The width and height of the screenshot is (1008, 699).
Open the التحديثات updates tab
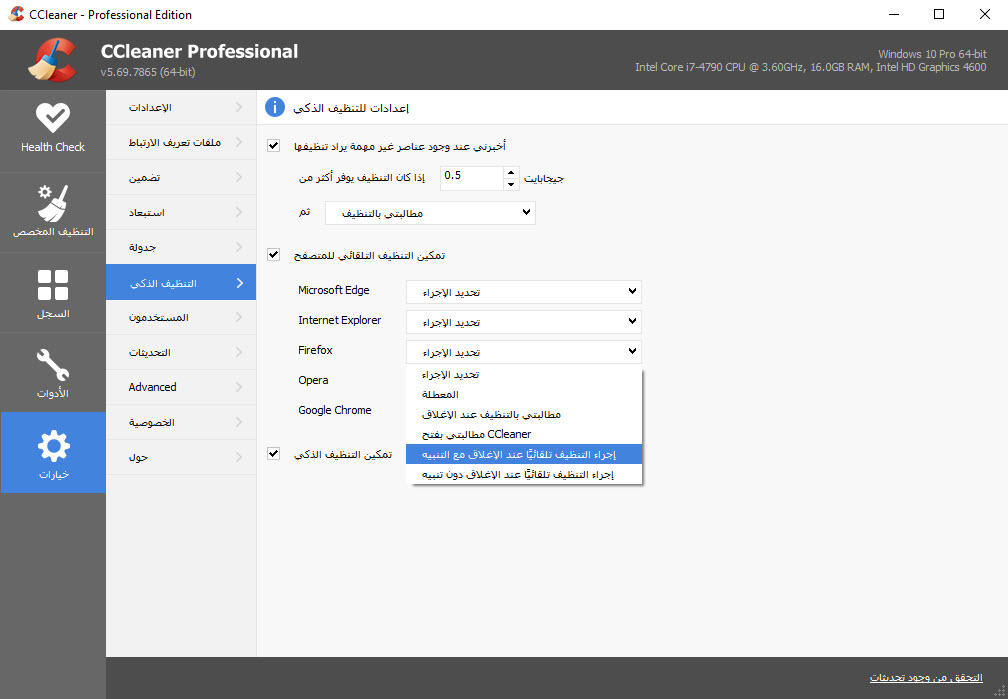click(x=181, y=352)
